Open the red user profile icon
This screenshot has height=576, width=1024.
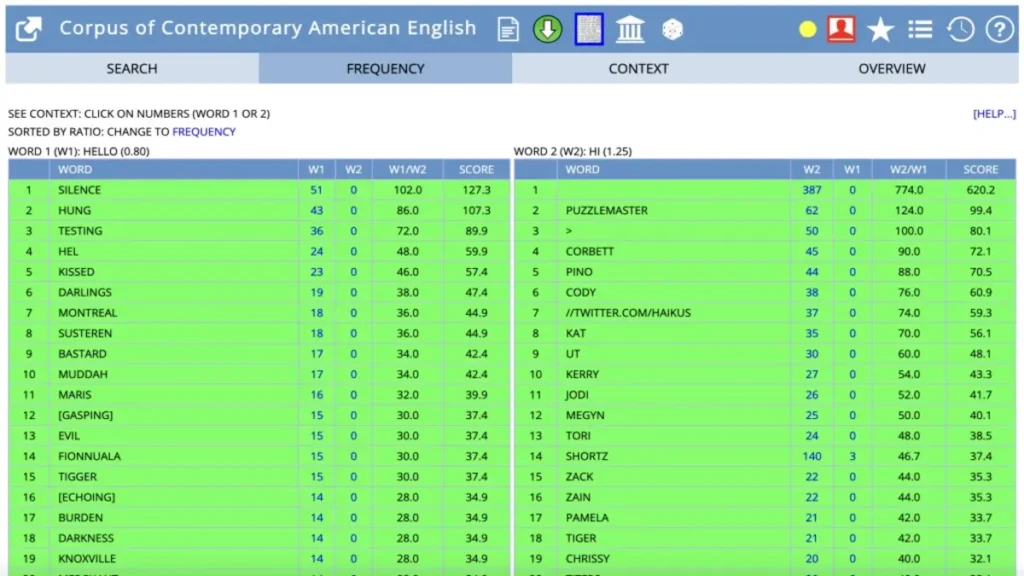click(x=841, y=30)
